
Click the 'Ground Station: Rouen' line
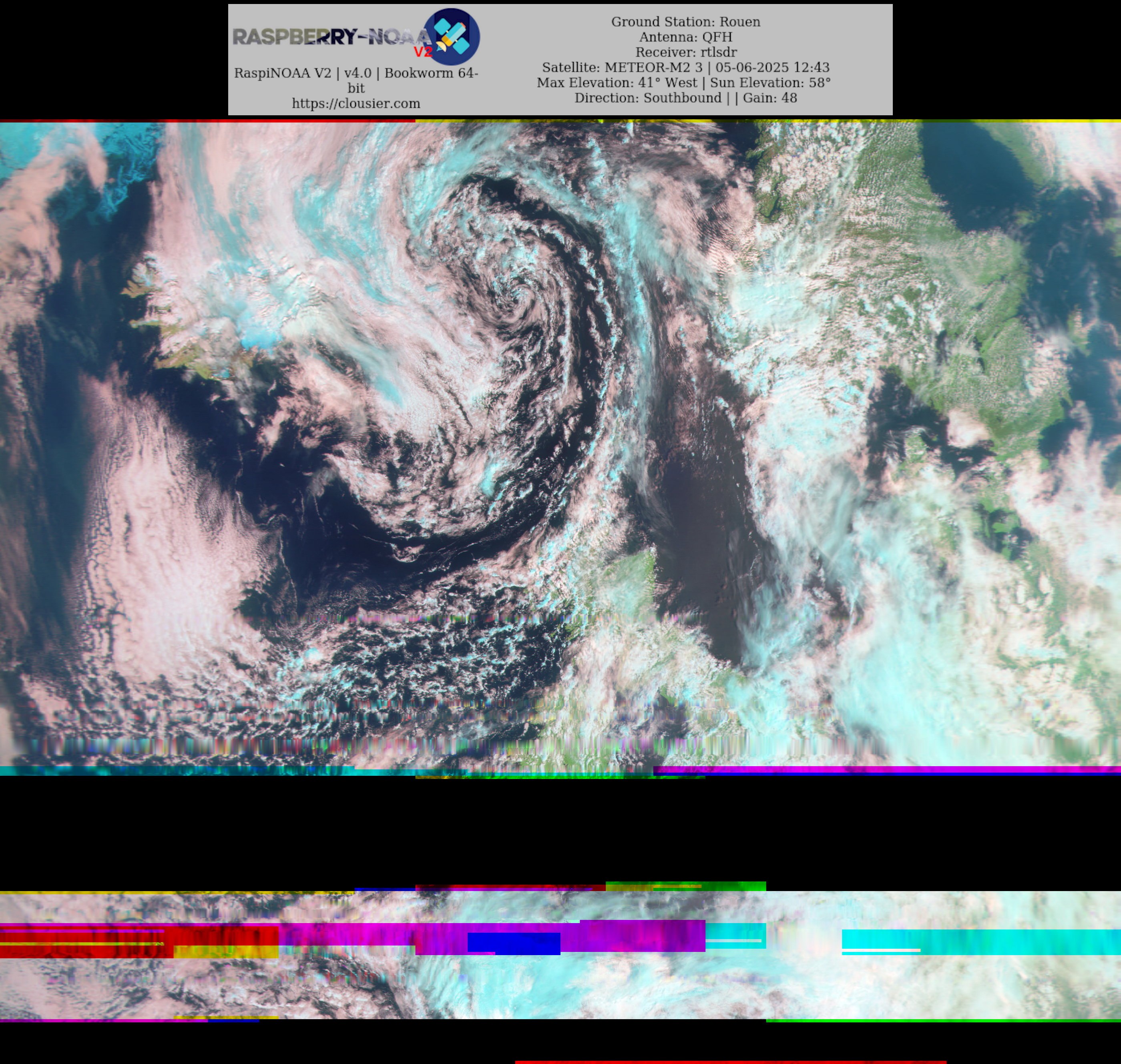685,22
